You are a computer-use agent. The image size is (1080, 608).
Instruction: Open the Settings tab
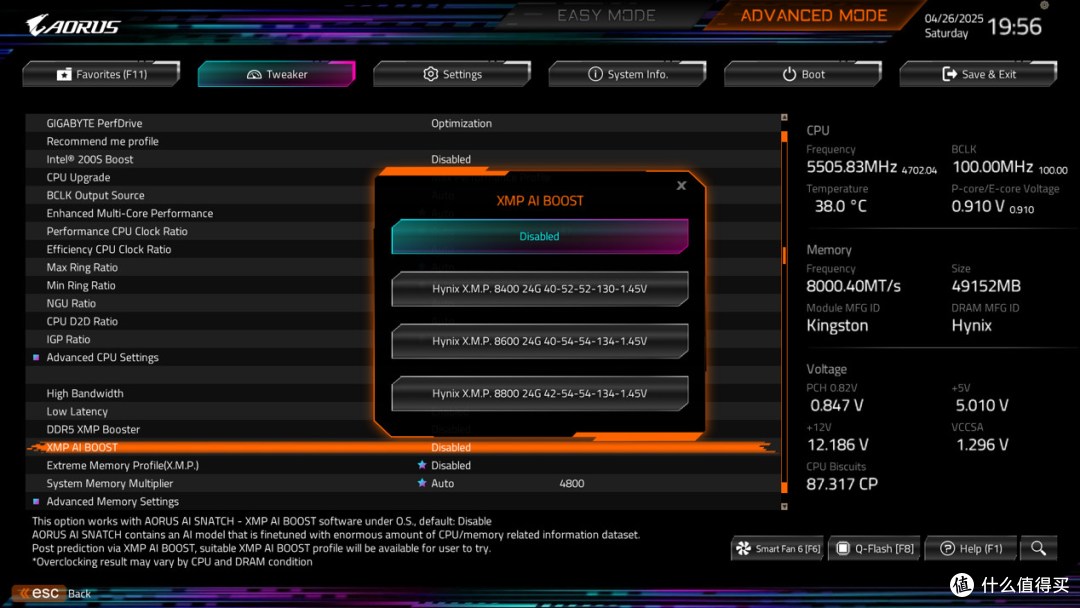(x=452, y=74)
